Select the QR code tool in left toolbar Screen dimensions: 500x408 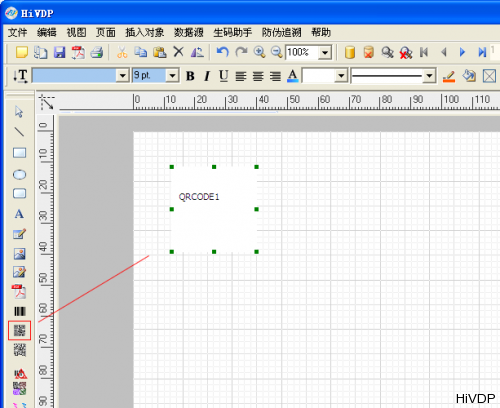pyautogui.click(x=19, y=331)
